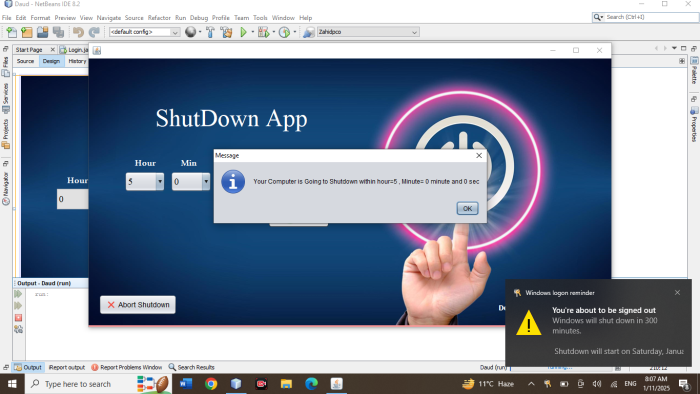700x394 pixels.
Task: Click the Build Project hammer icon
Action: coord(210,32)
